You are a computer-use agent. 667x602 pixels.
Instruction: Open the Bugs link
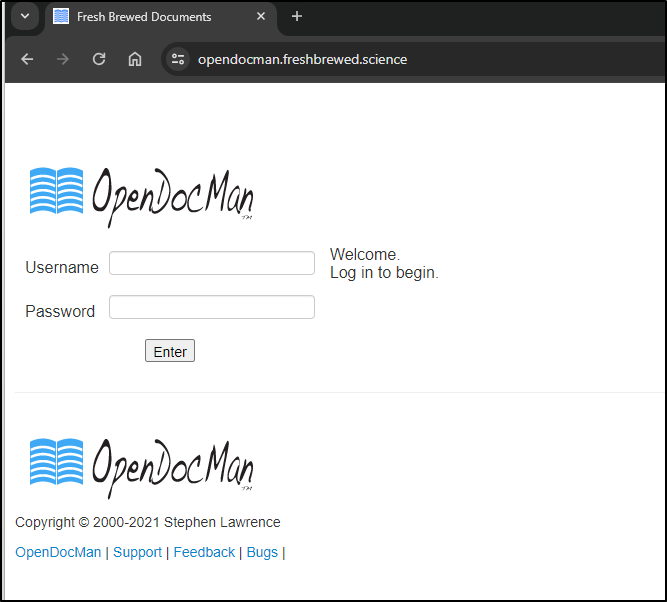coord(262,552)
